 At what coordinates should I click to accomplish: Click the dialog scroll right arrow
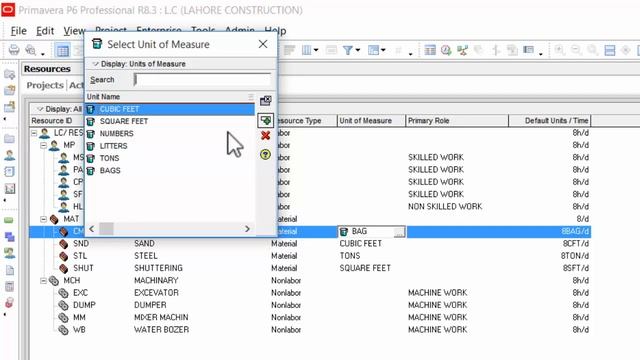pyautogui.click(x=247, y=229)
